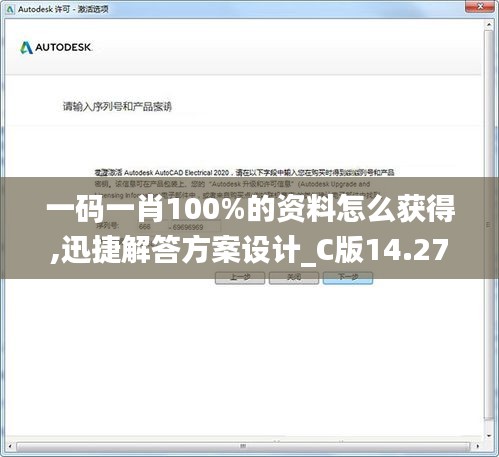Click the horizontal scrollbar left arrow
This screenshot has width=499, height=457.
(10, 446)
